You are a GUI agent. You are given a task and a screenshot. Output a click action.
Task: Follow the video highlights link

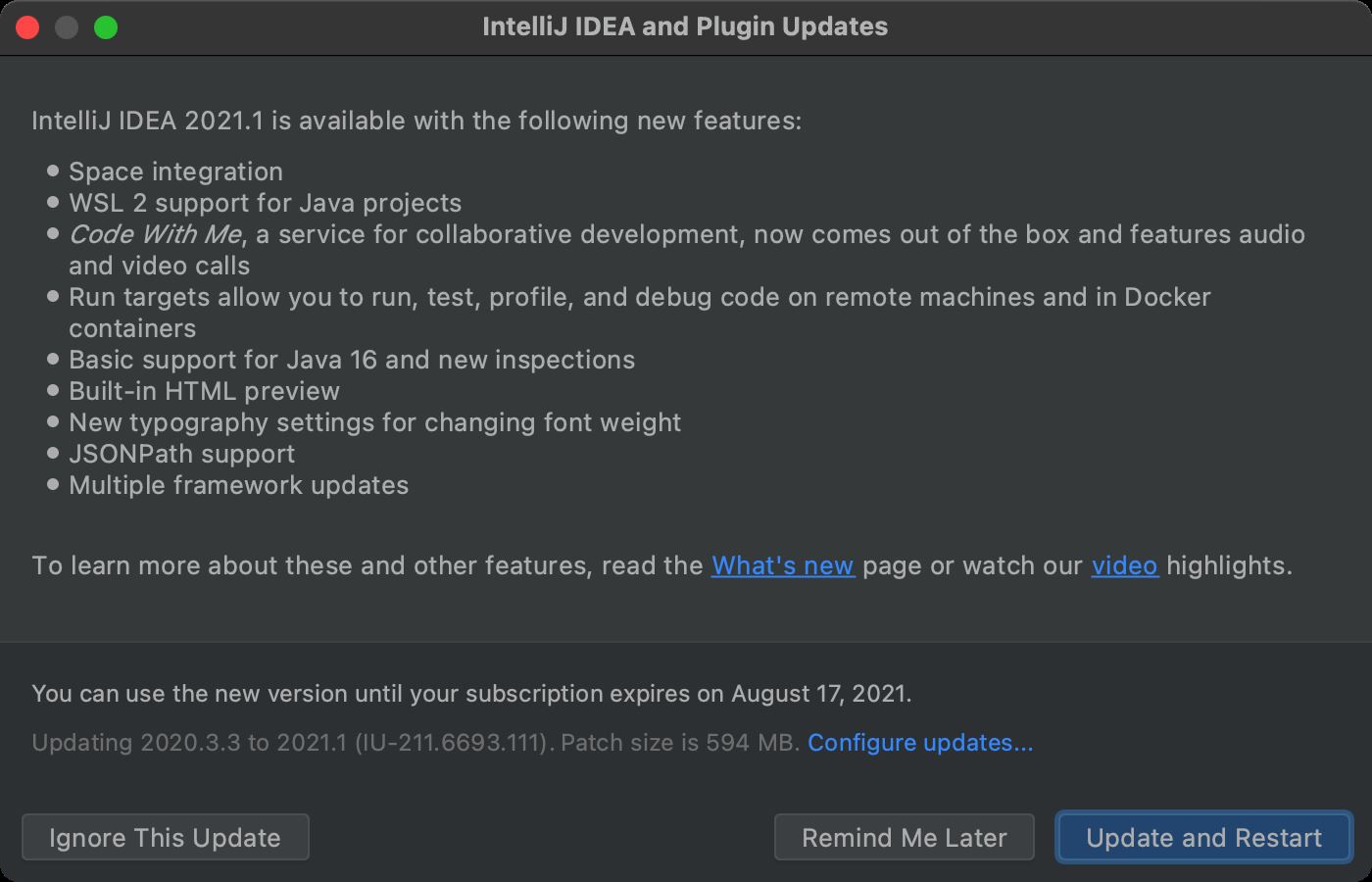coord(1124,565)
